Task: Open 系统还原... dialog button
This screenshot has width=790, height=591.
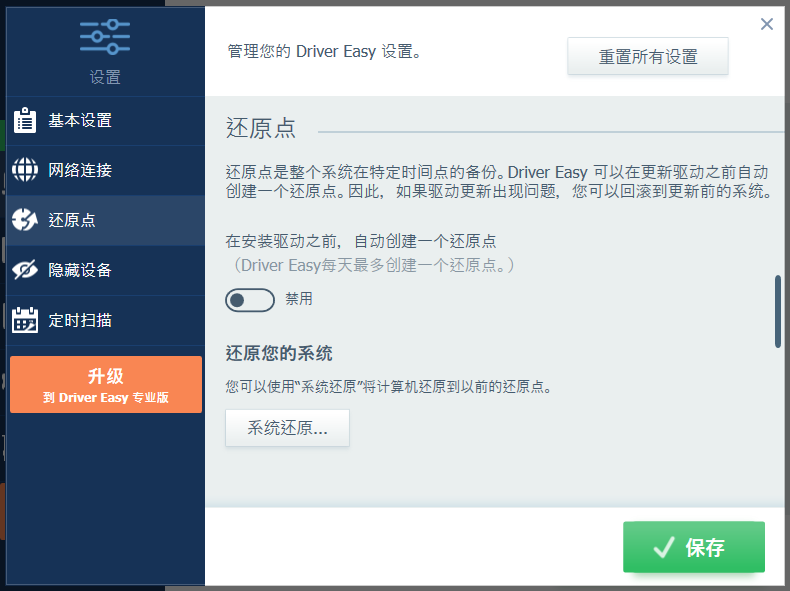Action: [x=287, y=428]
